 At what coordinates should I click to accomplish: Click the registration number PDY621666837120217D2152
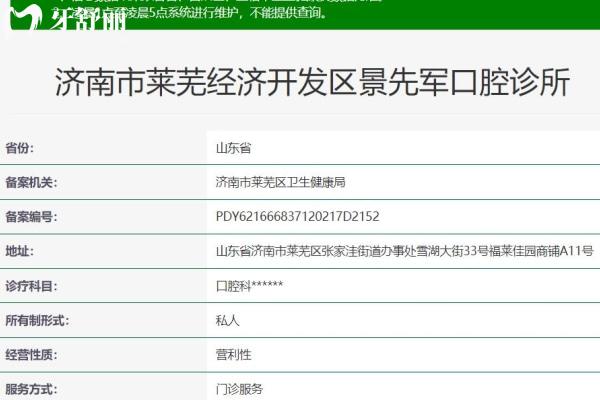297,216
